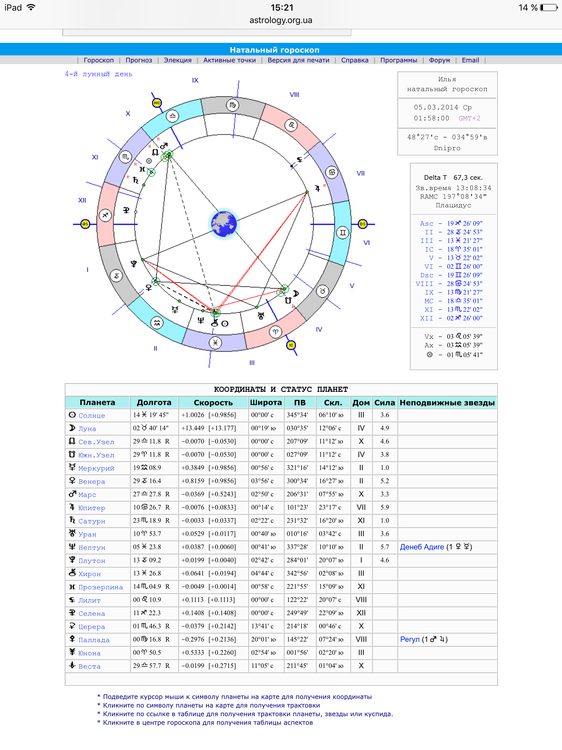Select the Sagittarius sign on the wheel
Screen dimensions: 562x750
[105, 215]
